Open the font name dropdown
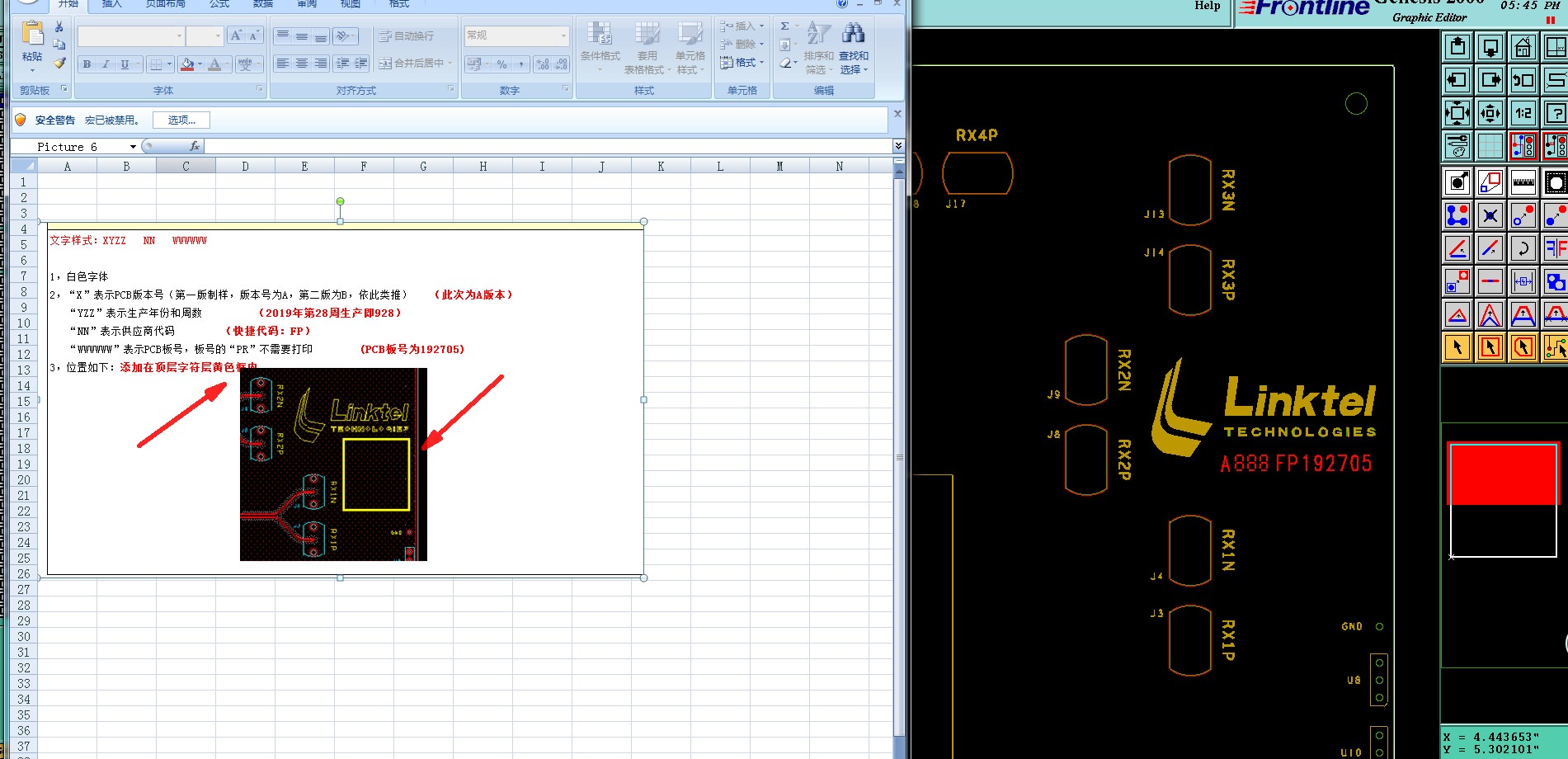1568x759 pixels. click(179, 35)
